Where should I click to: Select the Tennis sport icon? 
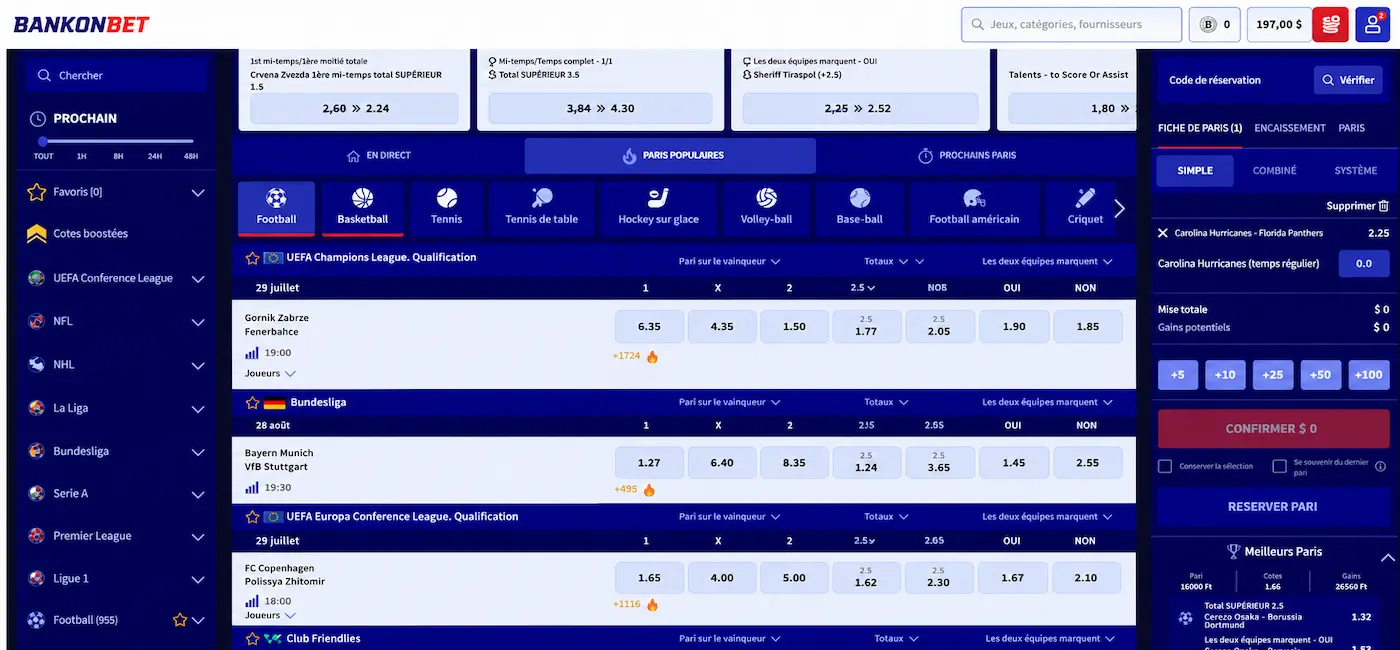point(446,208)
